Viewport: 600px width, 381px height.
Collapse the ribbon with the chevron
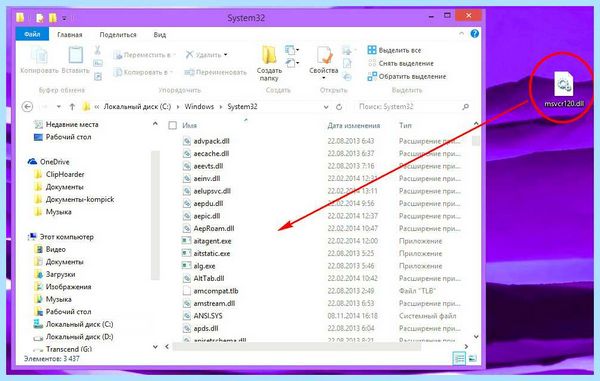pyautogui.click(x=461, y=34)
